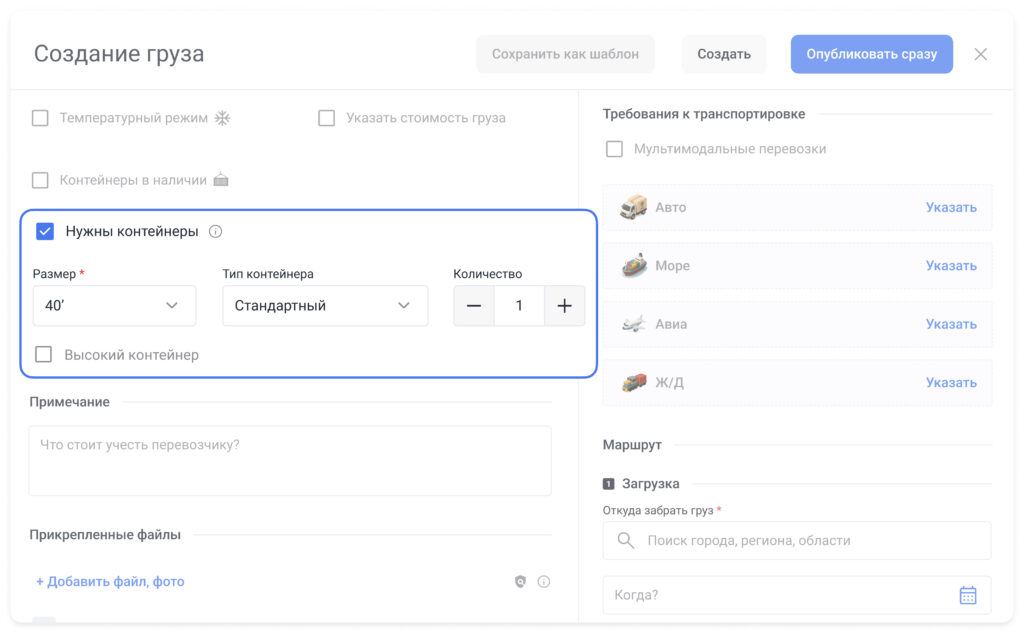The height and width of the screenshot is (633, 1024).
Task: Click the Создание груза title
Action: (119, 54)
